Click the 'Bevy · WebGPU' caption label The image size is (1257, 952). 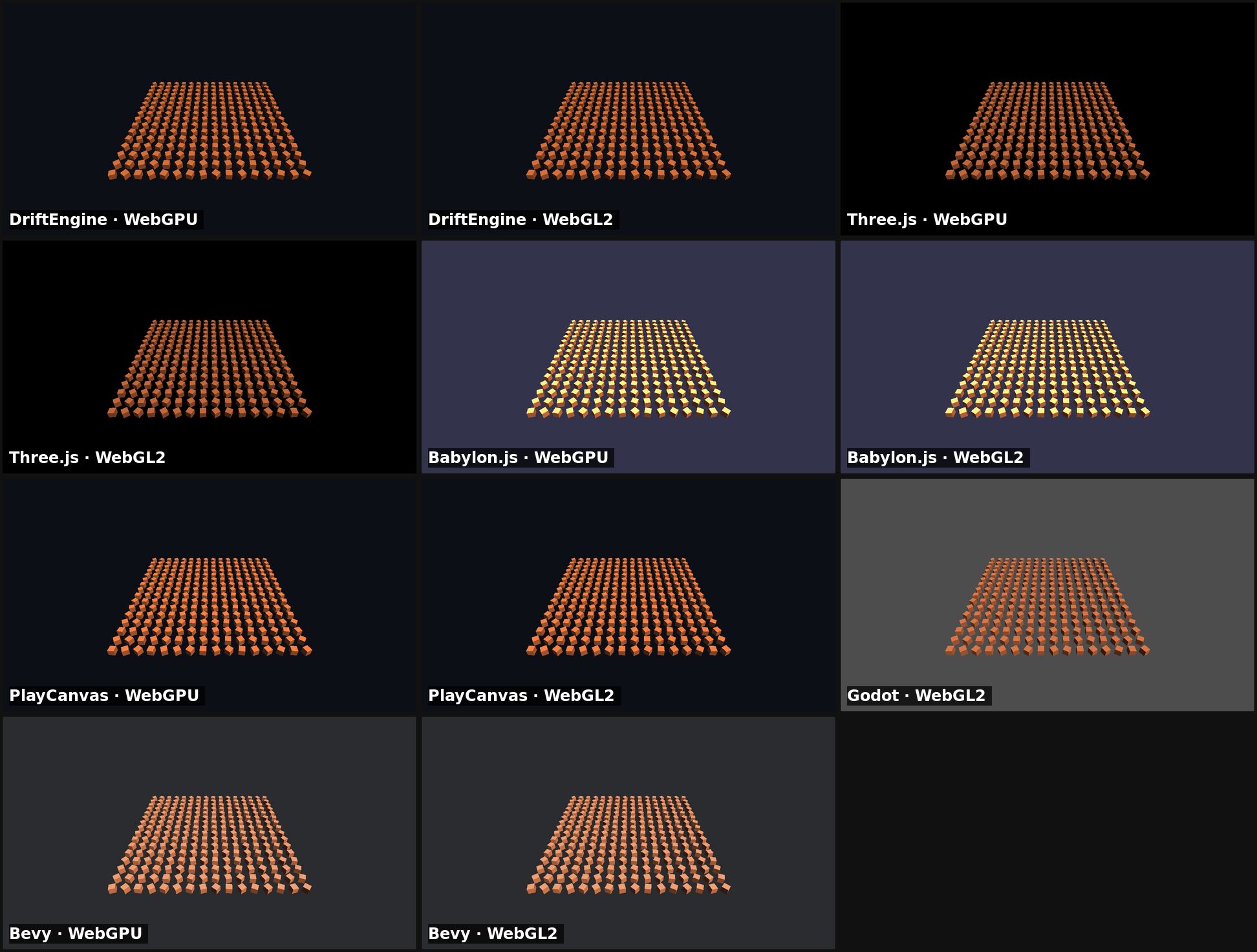76,934
